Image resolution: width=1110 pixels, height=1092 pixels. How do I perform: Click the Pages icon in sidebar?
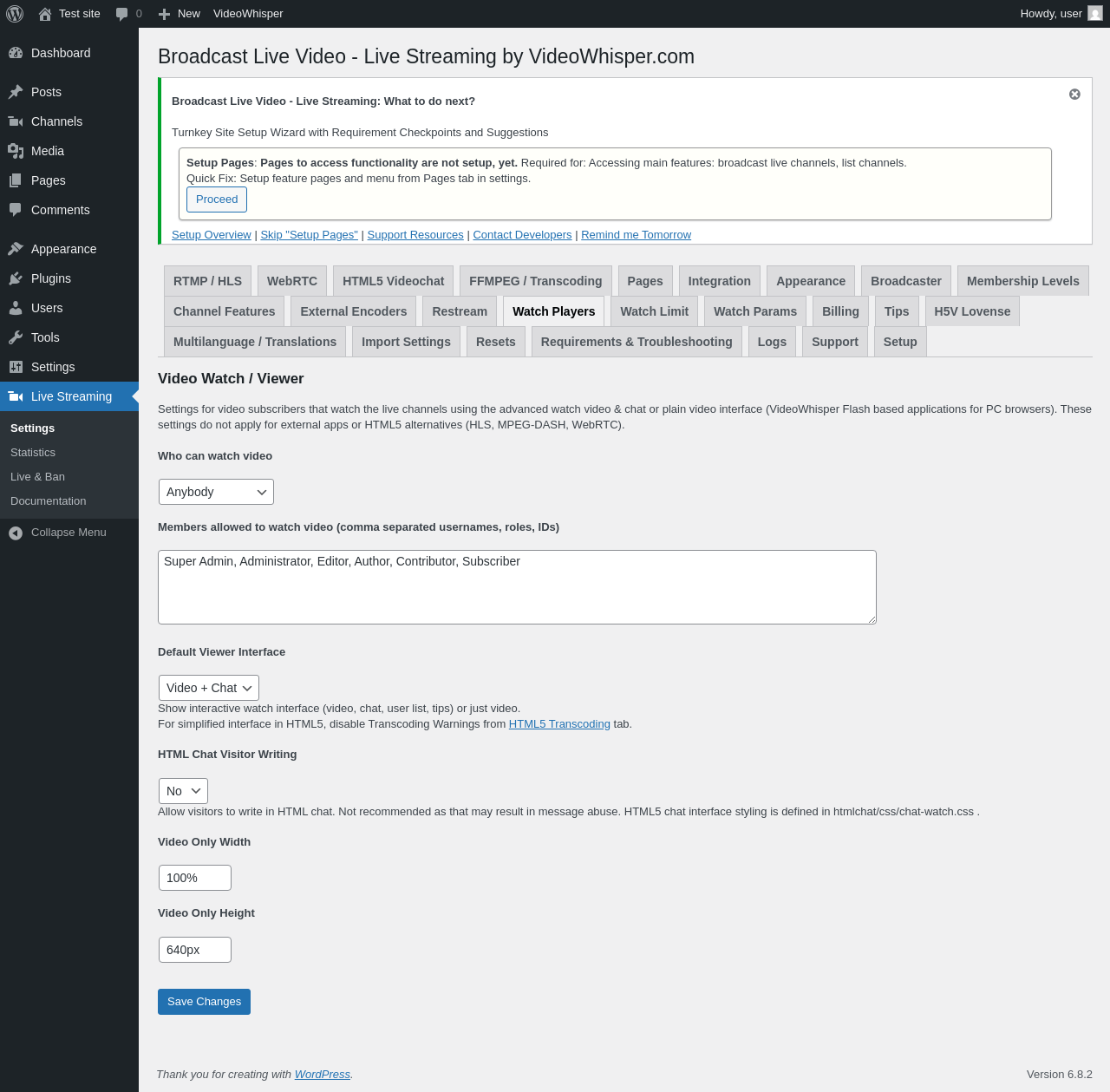[16, 180]
